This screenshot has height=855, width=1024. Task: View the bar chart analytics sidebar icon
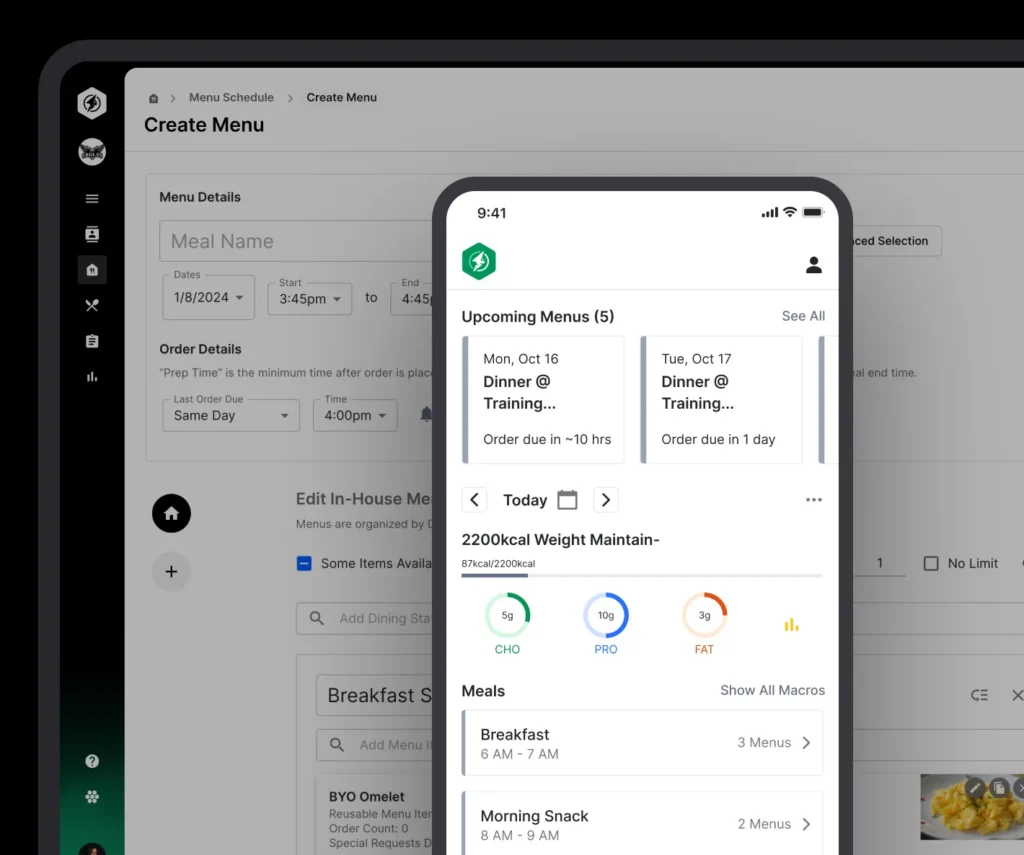tap(92, 377)
